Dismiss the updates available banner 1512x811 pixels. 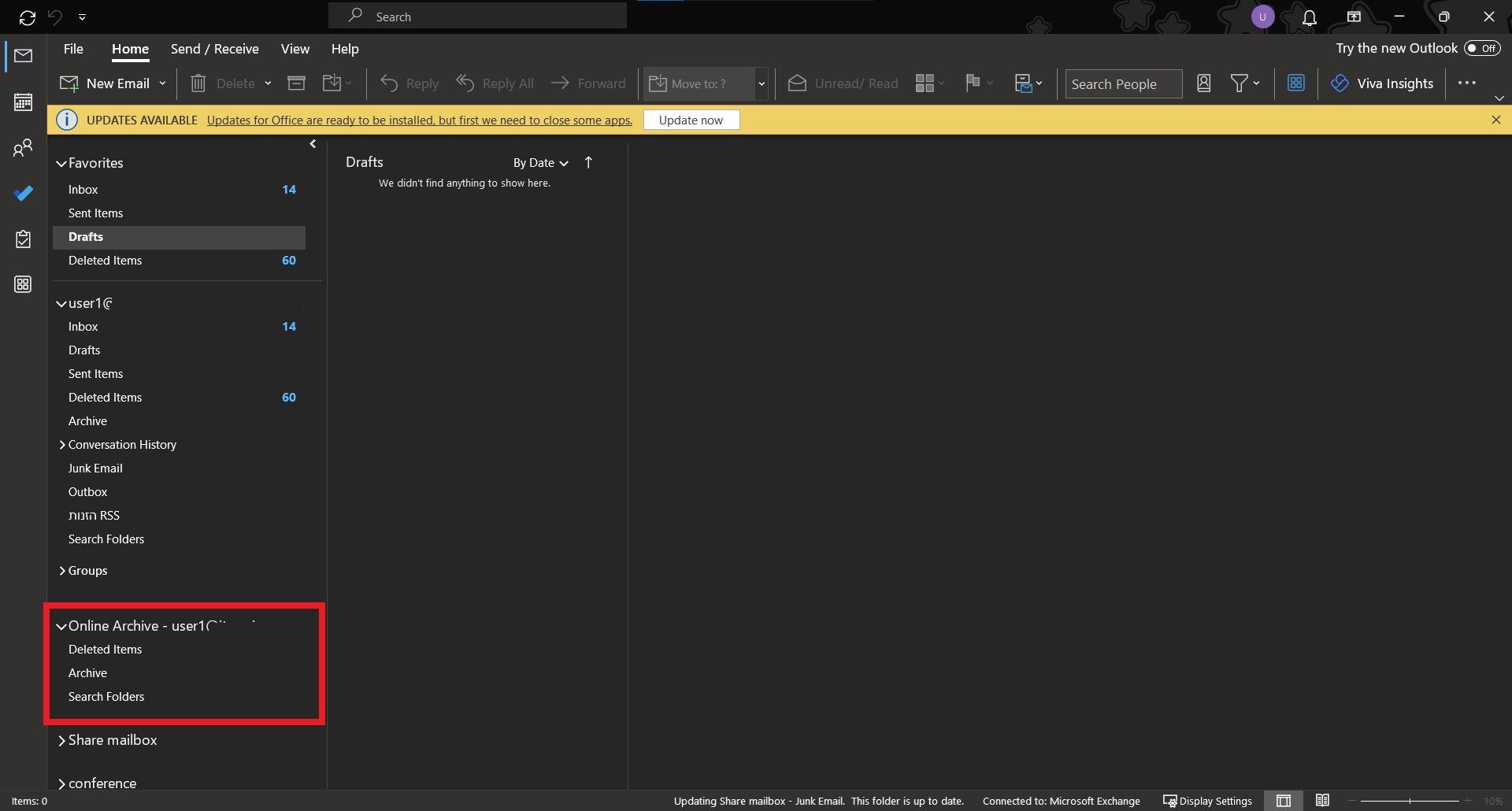[x=1496, y=120]
